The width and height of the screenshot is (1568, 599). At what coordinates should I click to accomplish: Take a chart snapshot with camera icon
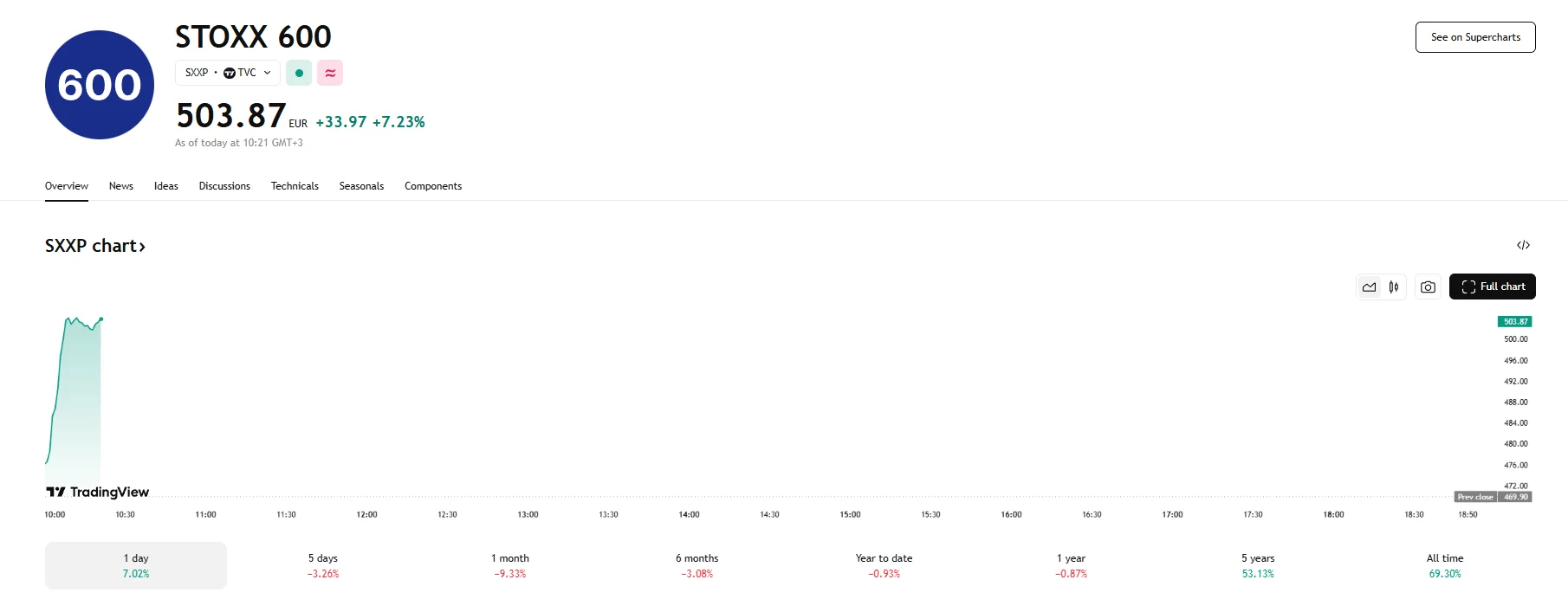(1428, 287)
